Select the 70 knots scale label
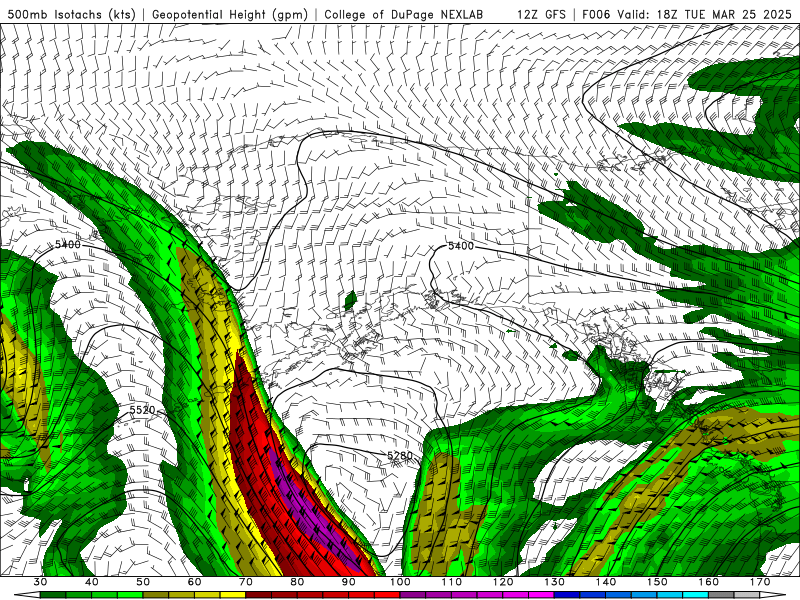Screen dimensions: 800x600 tap(246, 582)
